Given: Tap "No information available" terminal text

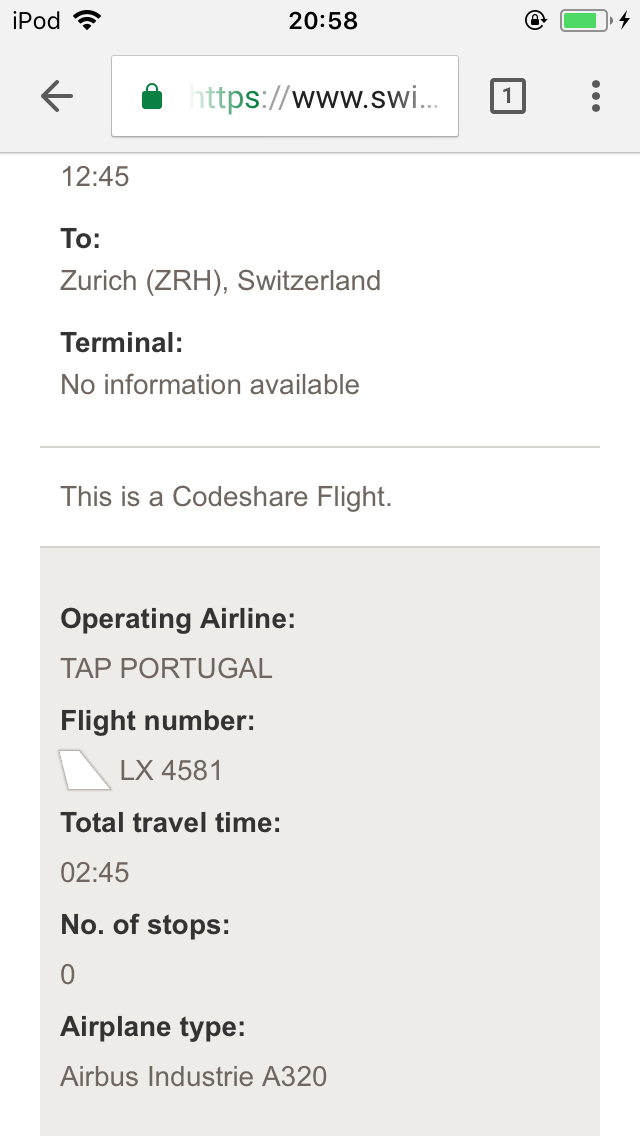Looking at the screenshot, I should click(210, 385).
